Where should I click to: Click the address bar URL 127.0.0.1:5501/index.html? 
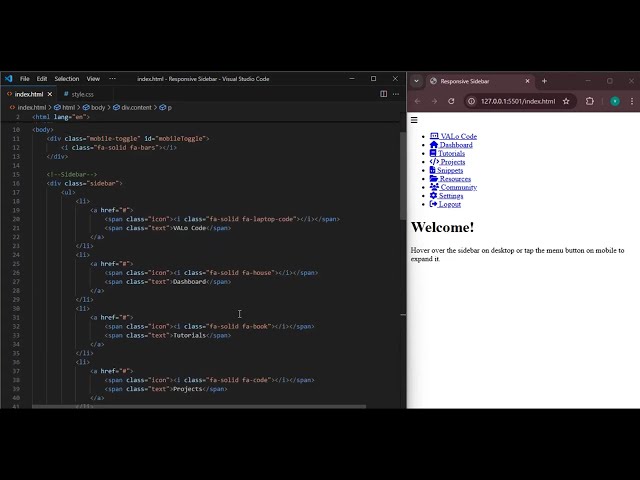point(518,101)
